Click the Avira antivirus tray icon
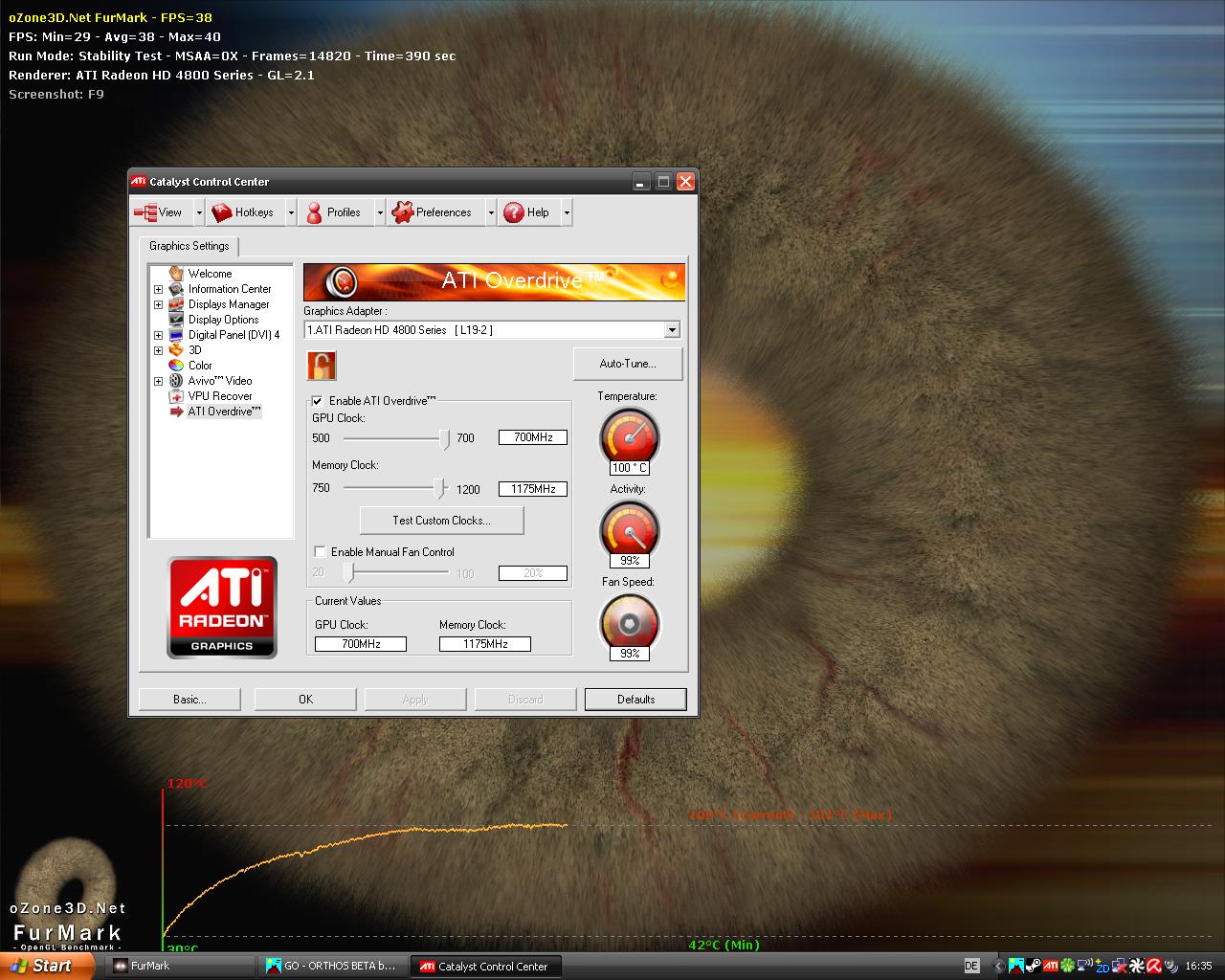Screen dimensions: 1225x980 (x=1154, y=966)
